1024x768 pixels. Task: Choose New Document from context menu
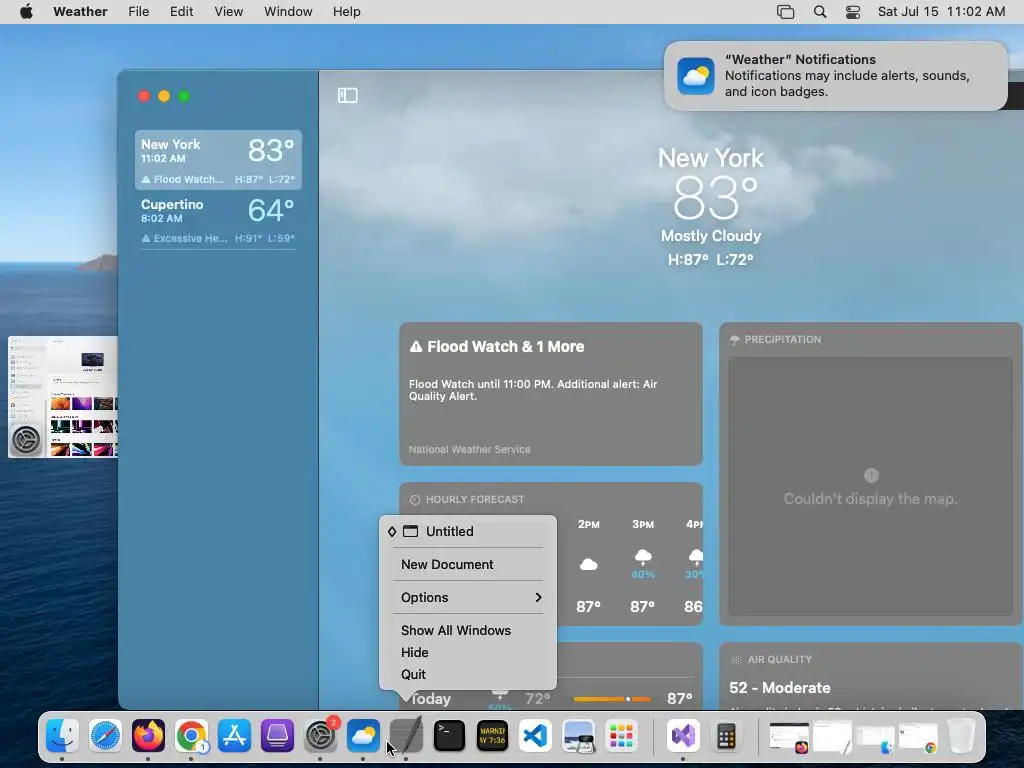[468, 564]
